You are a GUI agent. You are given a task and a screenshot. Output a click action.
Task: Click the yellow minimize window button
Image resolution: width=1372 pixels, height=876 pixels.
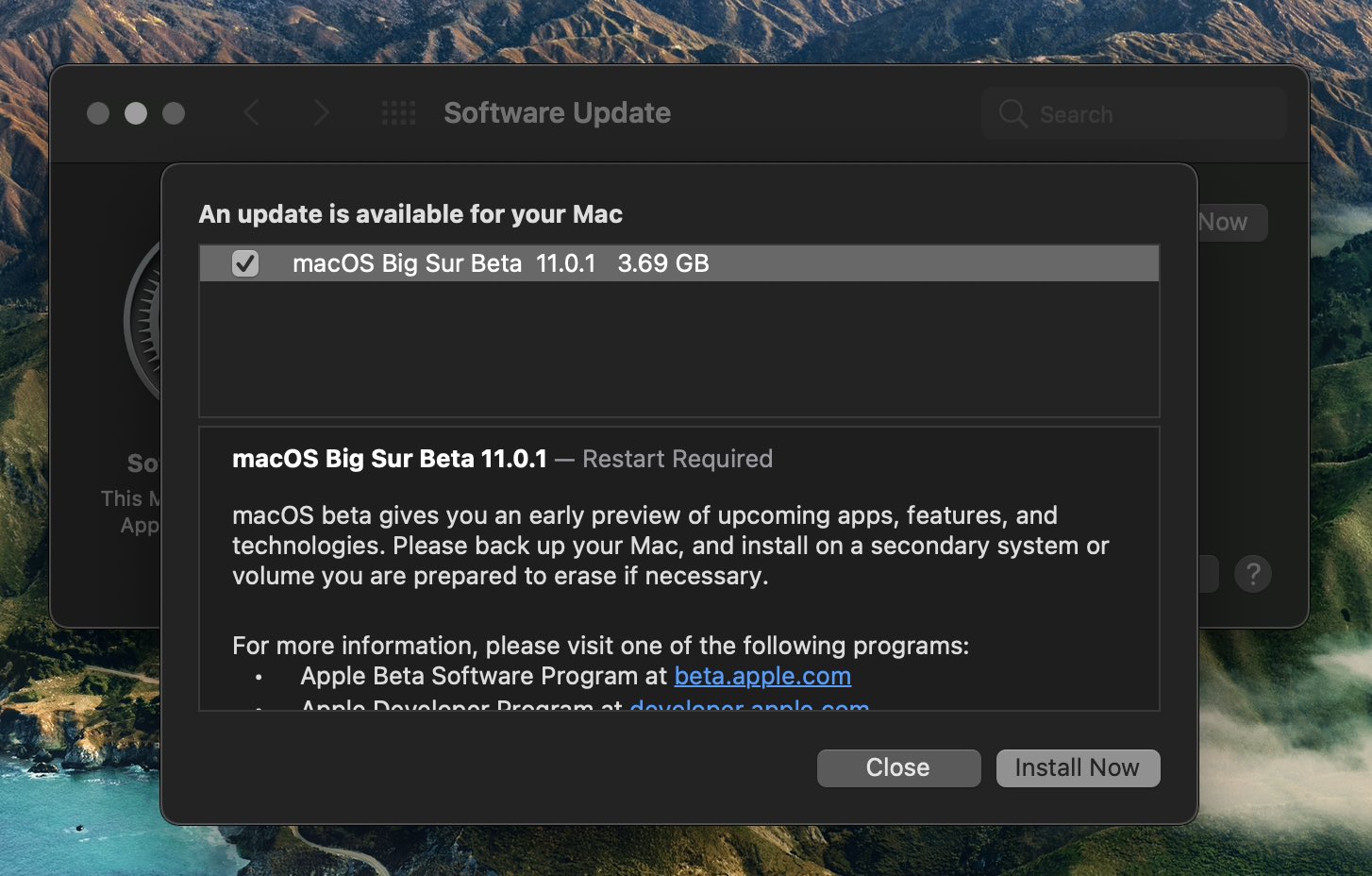[136, 113]
